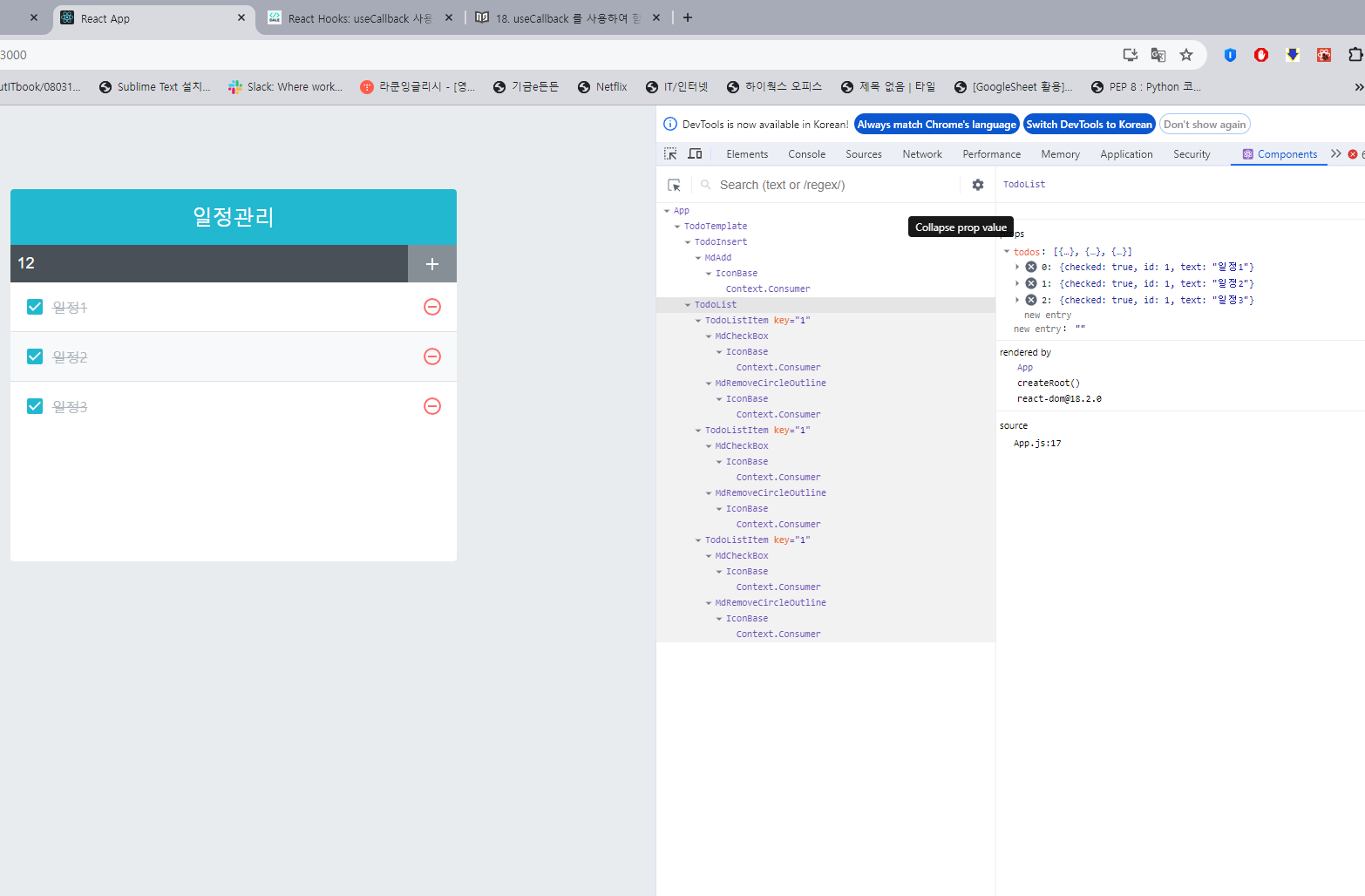This screenshot has height=896, width=1365.
Task: Bookmark this page with the star icon
Action: [1186, 55]
